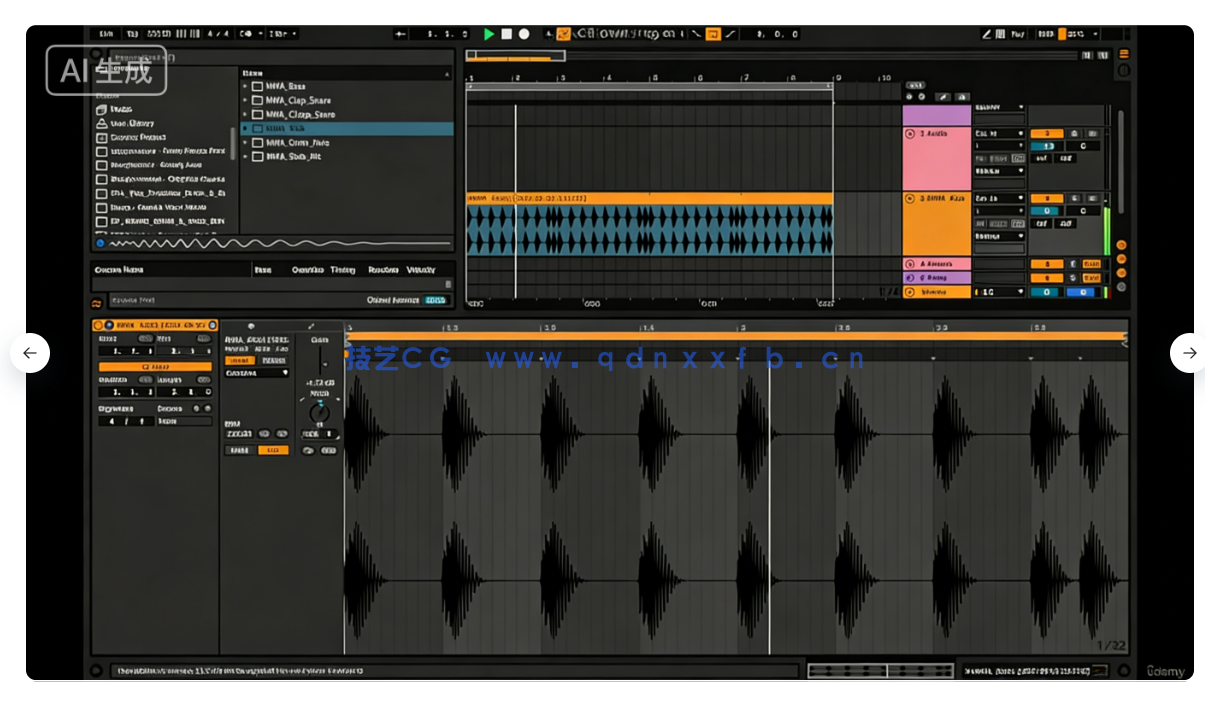Select the MIDI keyboard icon at top right
Viewport: 1205px width, 717px height.
(1001, 33)
